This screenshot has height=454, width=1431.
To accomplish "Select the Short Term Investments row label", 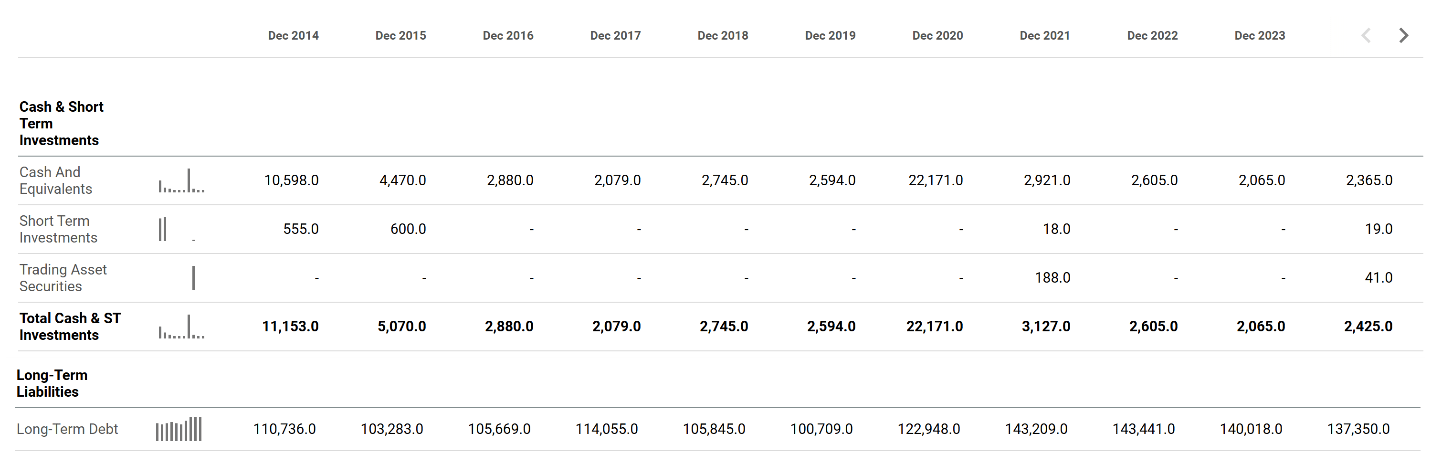I will 58,229.
